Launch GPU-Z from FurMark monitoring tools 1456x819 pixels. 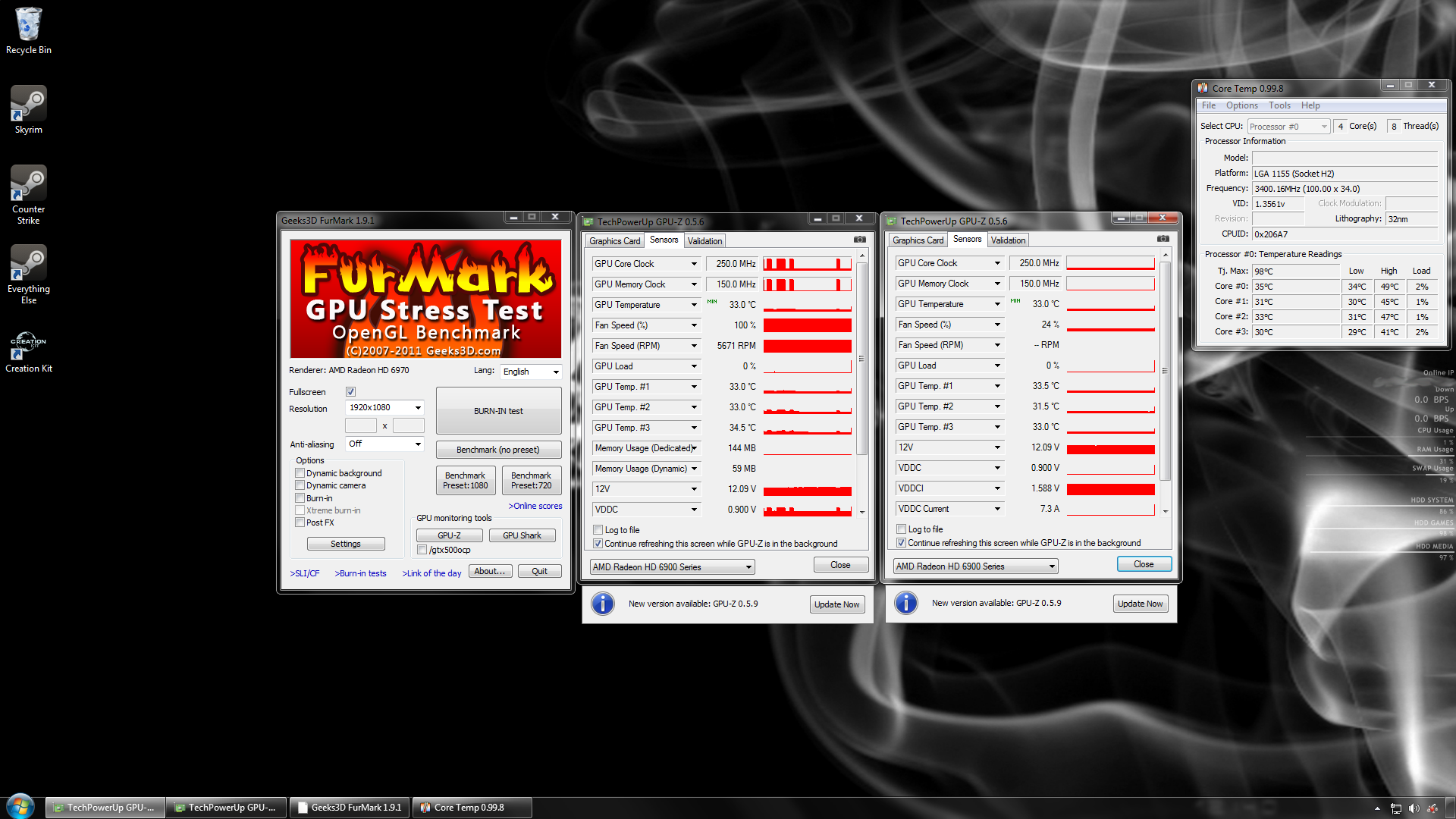click(449, 535)
